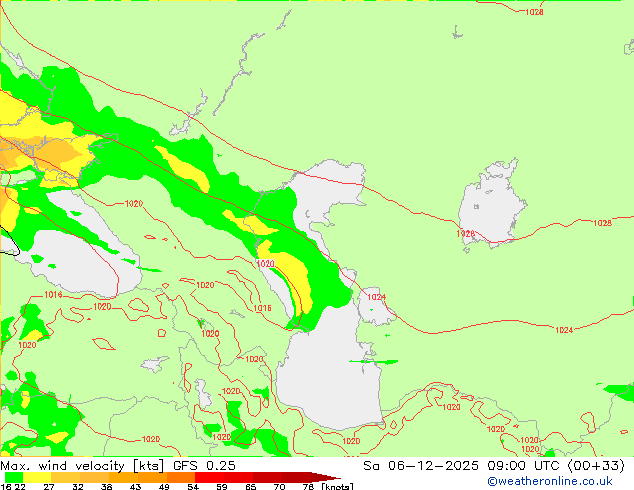634x490 pixels.
Task: Select the 'Max. wind velocity [kts]' title text
Action: tap(82, 466)
